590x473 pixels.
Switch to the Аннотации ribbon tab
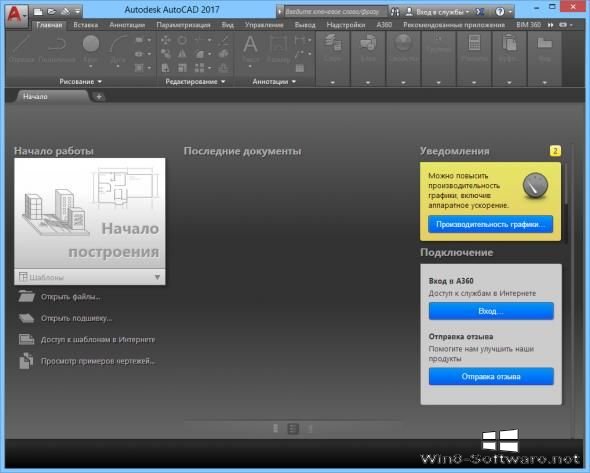(127, 25)
